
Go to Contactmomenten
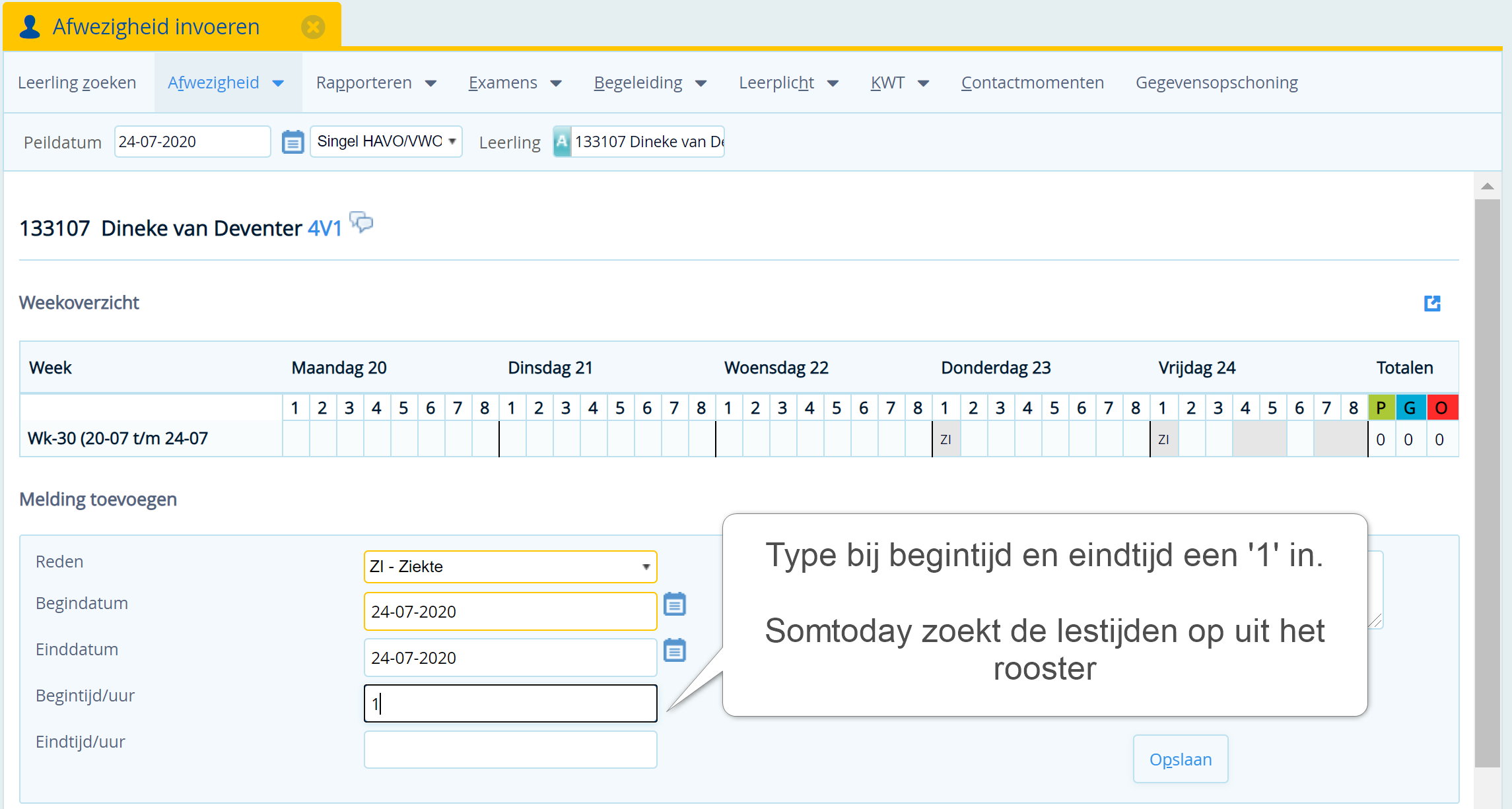pyautogui.click(x=1032, y=83)
